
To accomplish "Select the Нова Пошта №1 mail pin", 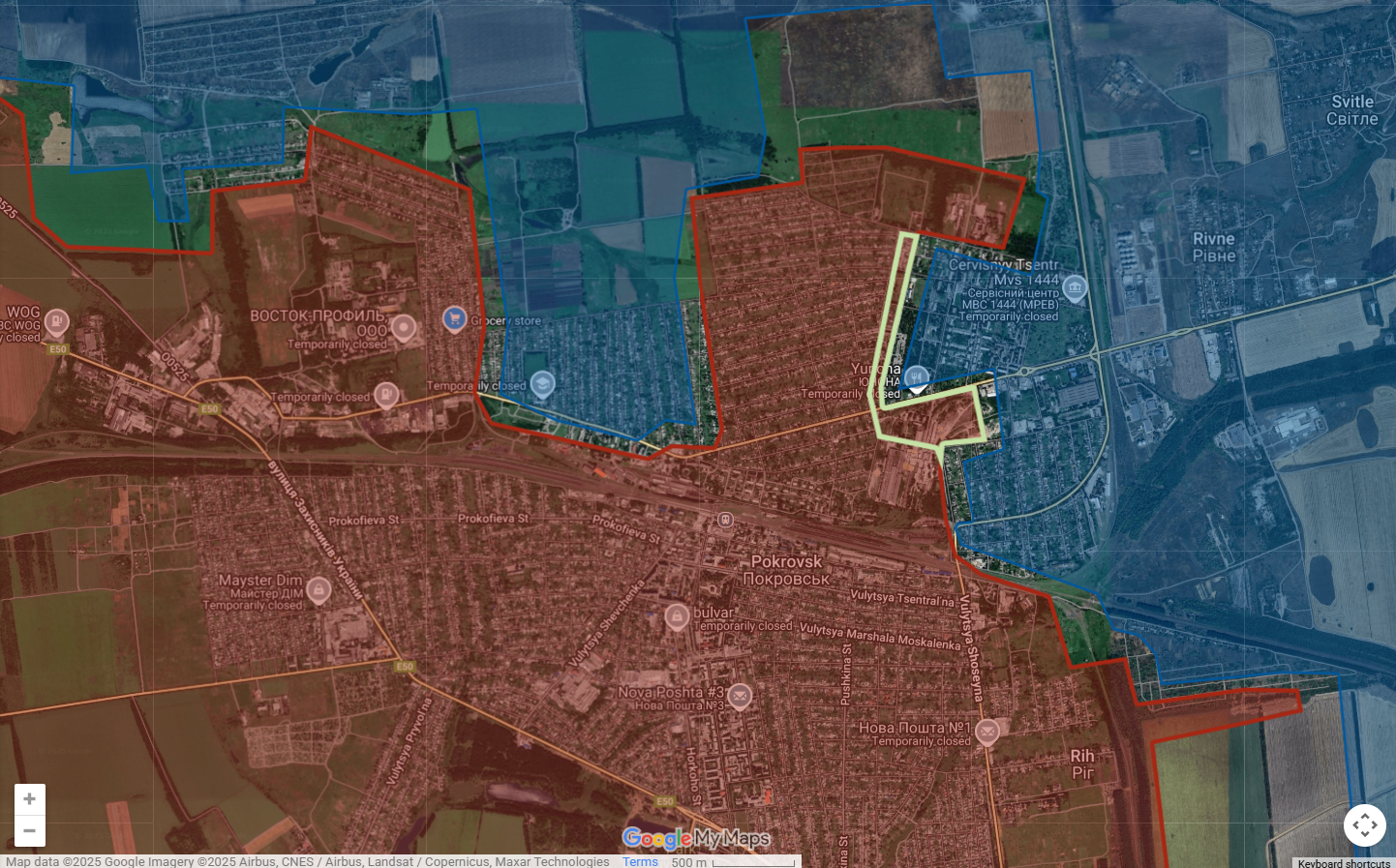I will click(x=986, y=732).
